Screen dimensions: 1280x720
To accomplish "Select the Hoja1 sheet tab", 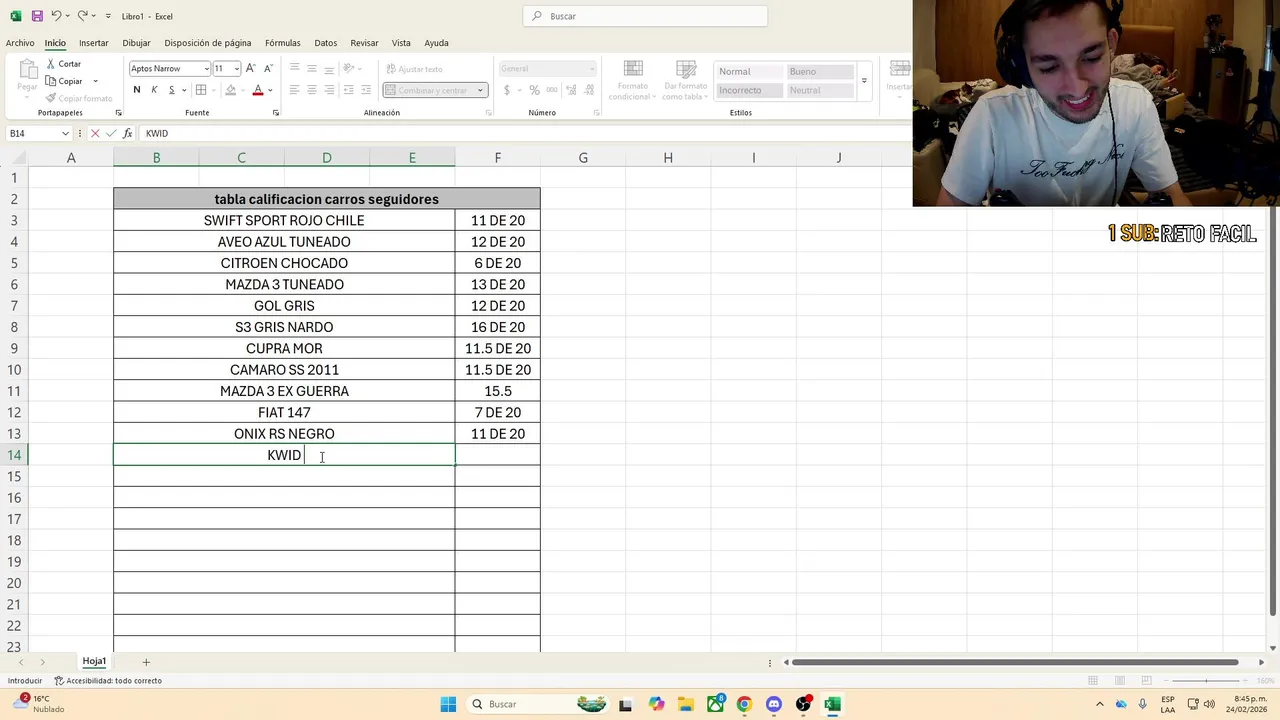I will (94, 661).
